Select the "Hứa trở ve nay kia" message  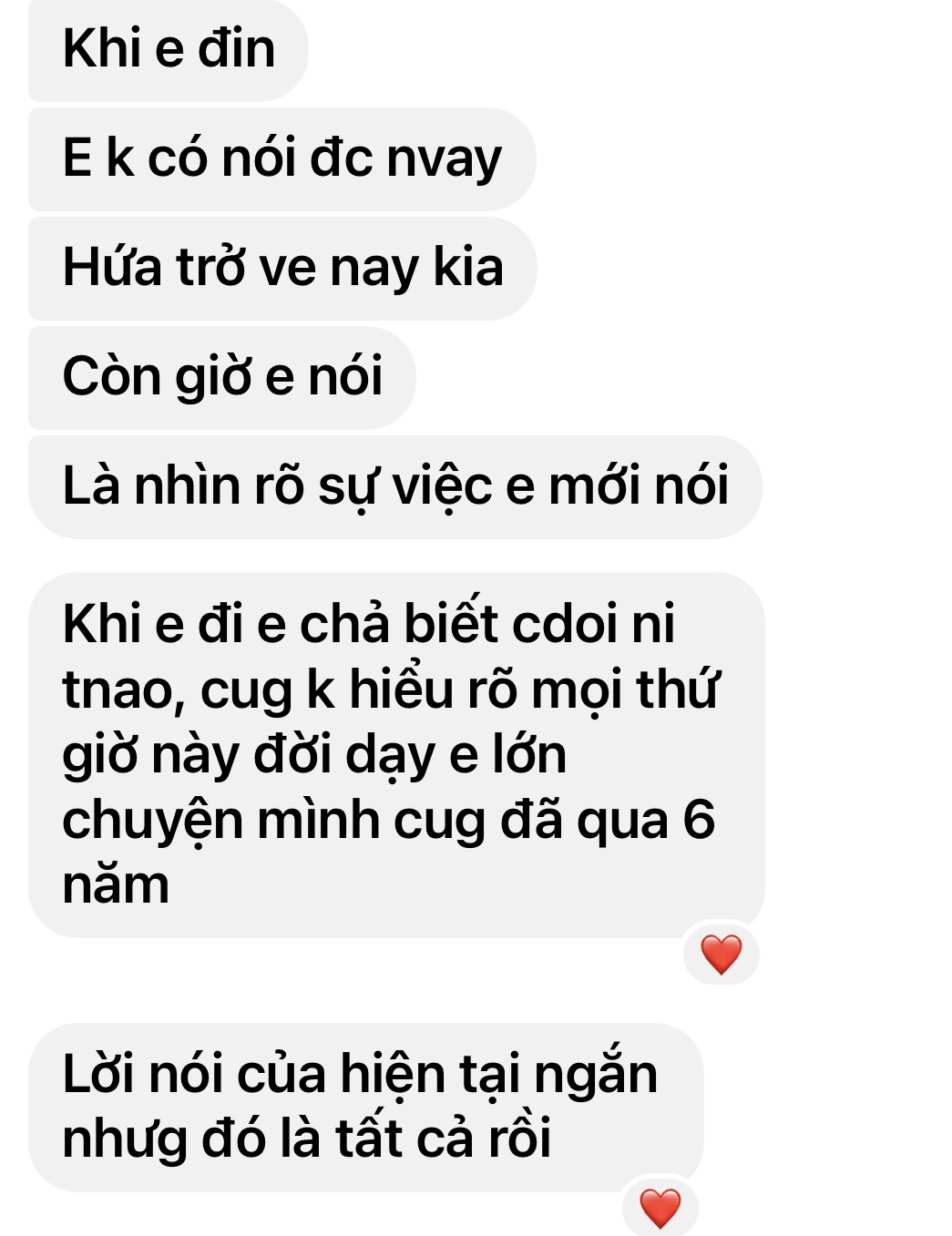click(282, 269)
